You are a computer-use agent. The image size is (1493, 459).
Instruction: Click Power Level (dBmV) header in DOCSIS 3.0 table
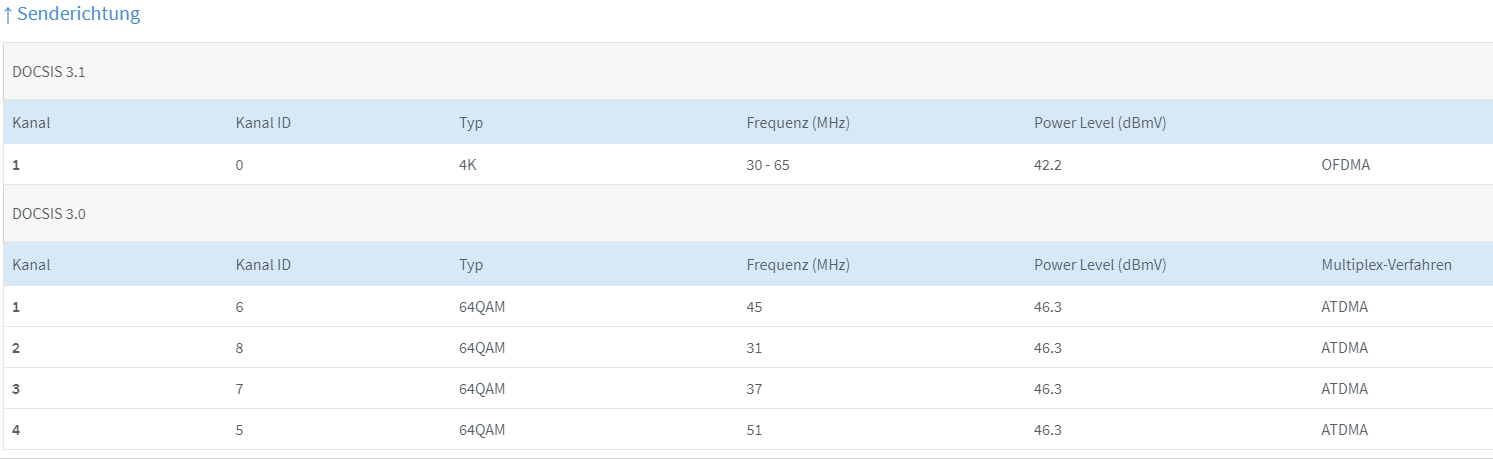pos(1100,265)
